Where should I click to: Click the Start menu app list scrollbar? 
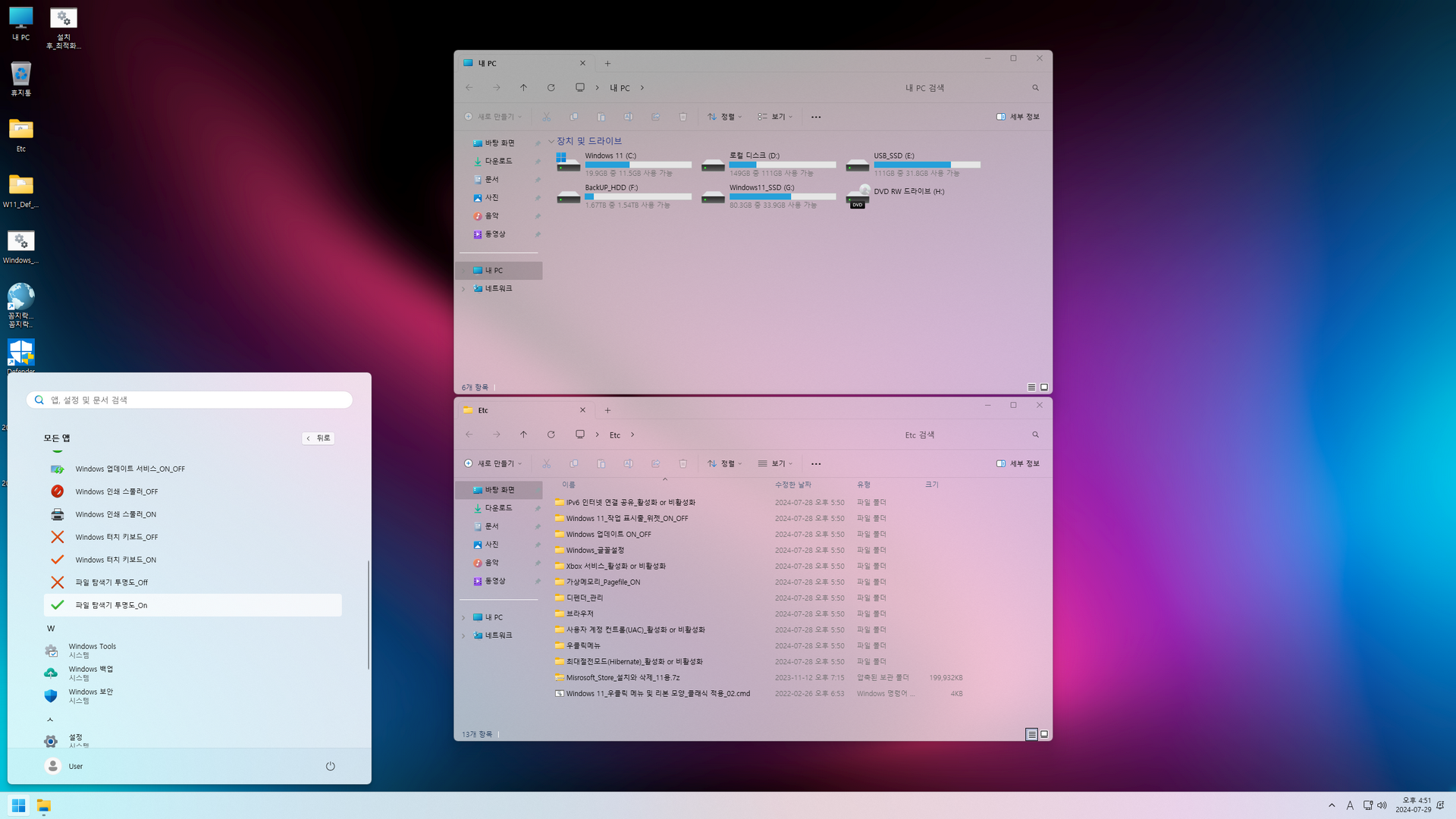369,614
